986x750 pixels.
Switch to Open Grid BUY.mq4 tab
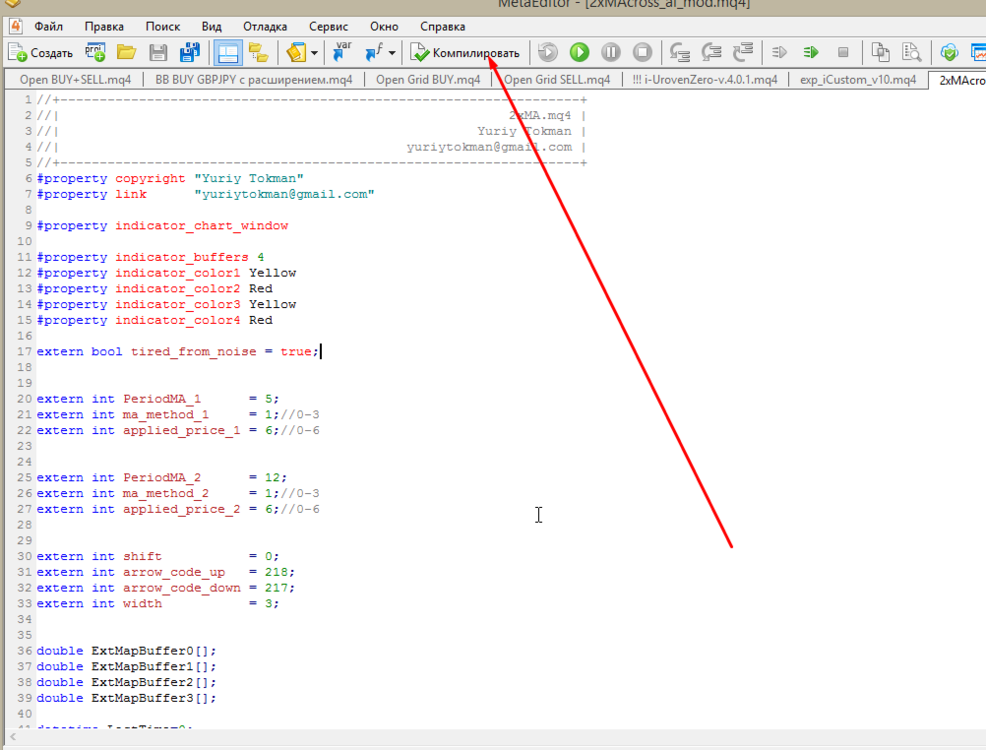click(x=428, y=80)
